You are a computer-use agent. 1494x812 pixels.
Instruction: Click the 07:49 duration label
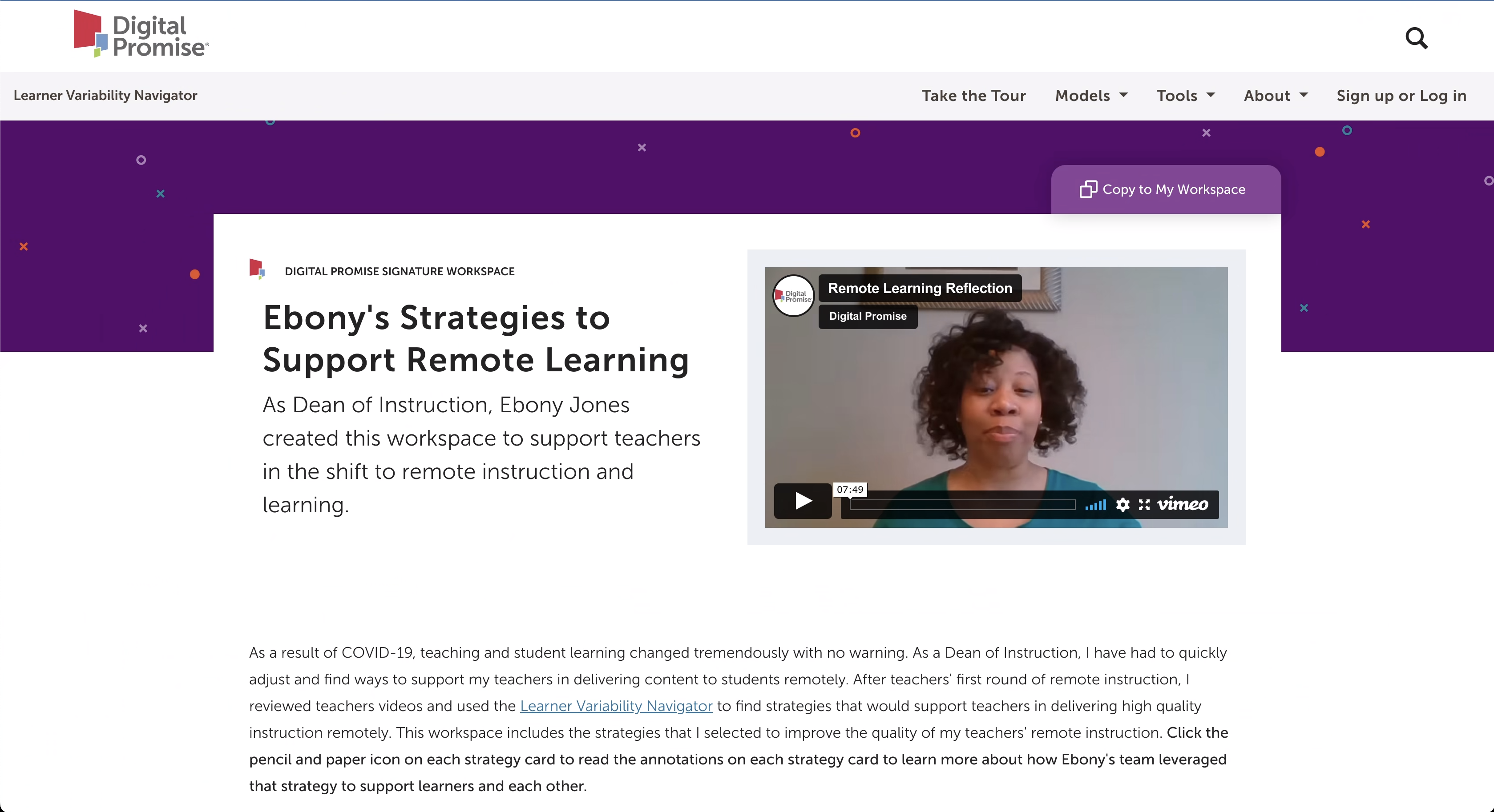tap(850, 490)
